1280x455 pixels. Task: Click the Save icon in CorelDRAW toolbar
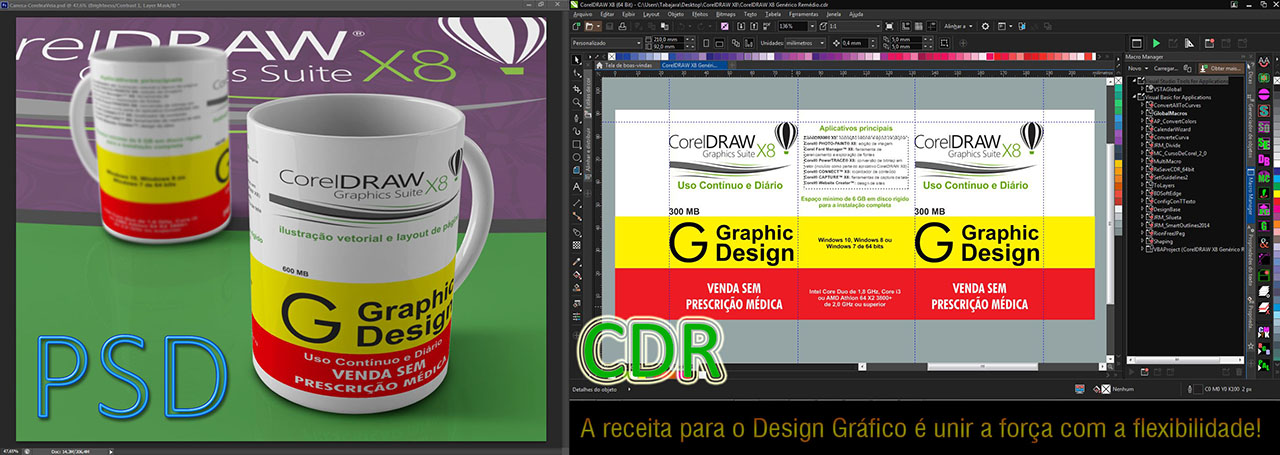click(x=609, y=26)
